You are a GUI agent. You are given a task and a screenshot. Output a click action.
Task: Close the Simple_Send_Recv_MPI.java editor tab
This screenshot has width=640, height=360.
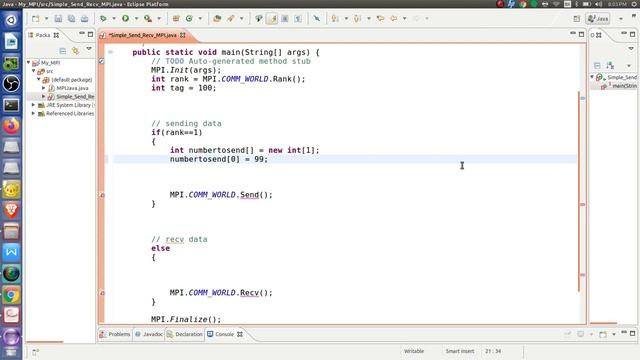(183, 35)
